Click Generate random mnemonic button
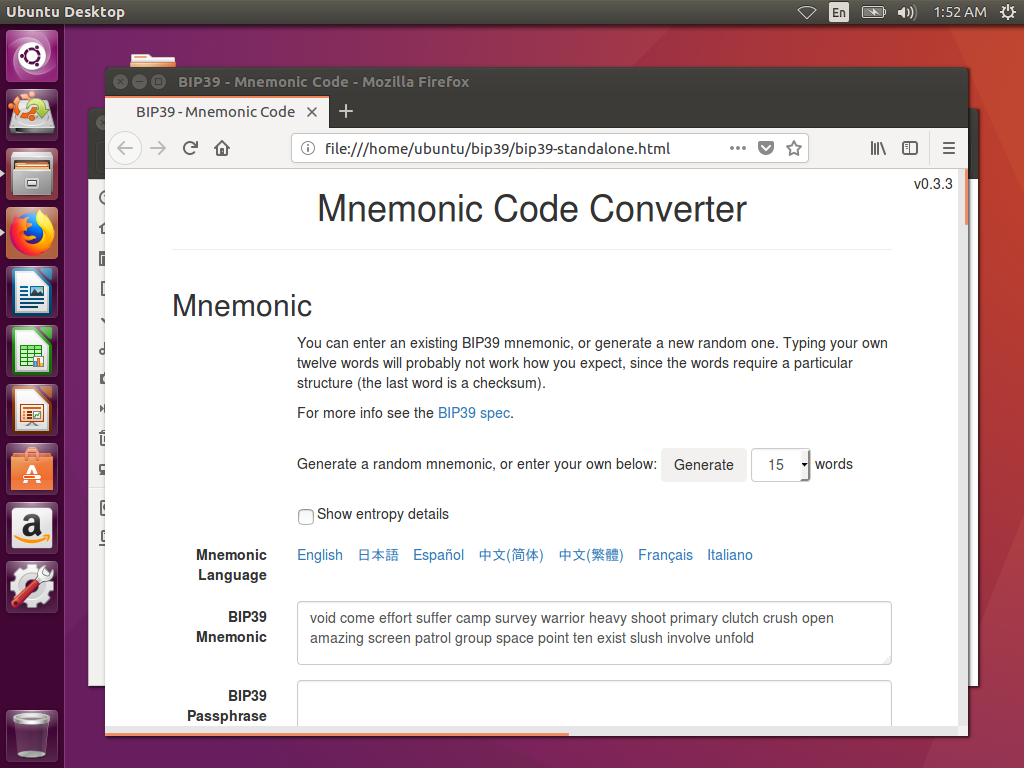 click(703, 465)
